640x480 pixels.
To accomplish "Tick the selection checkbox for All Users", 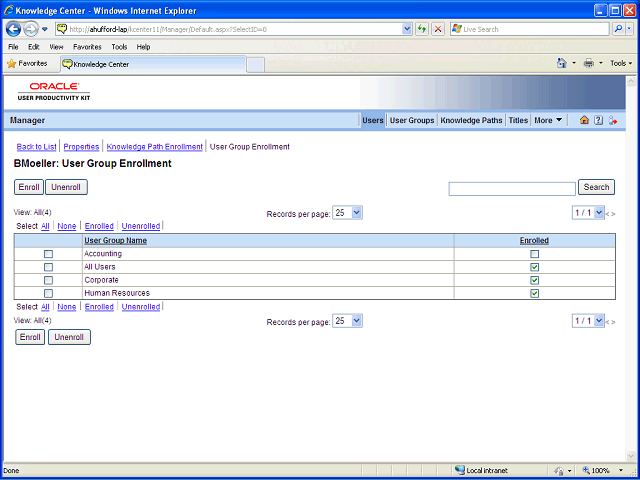I will pos(49,267).
